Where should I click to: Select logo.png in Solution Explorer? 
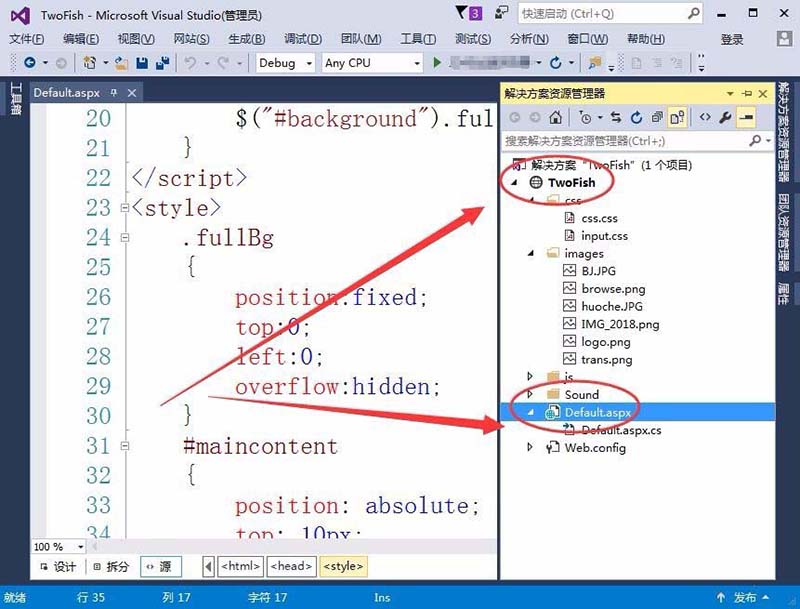coord(606,342)
